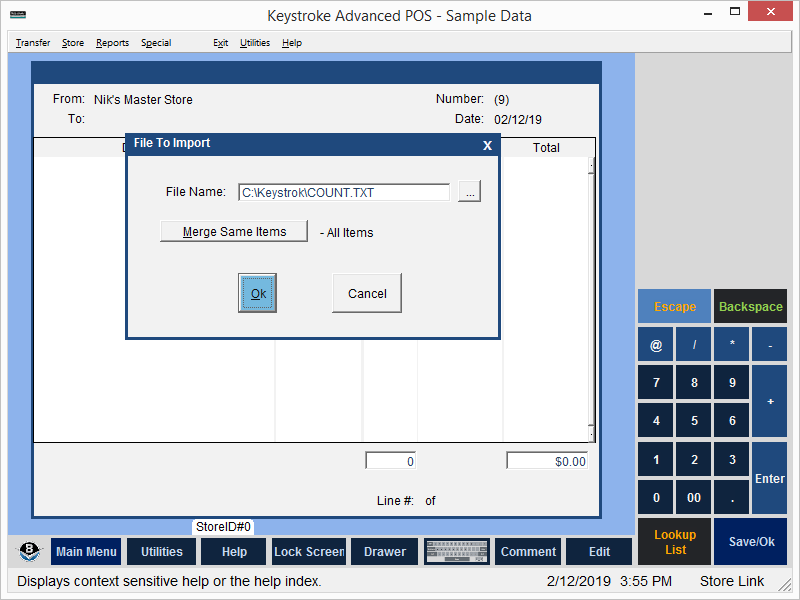Image resolution: width=800 pixels, height=600 pixels.
Task: Click Nik's Master Store text
Action: 143,99
